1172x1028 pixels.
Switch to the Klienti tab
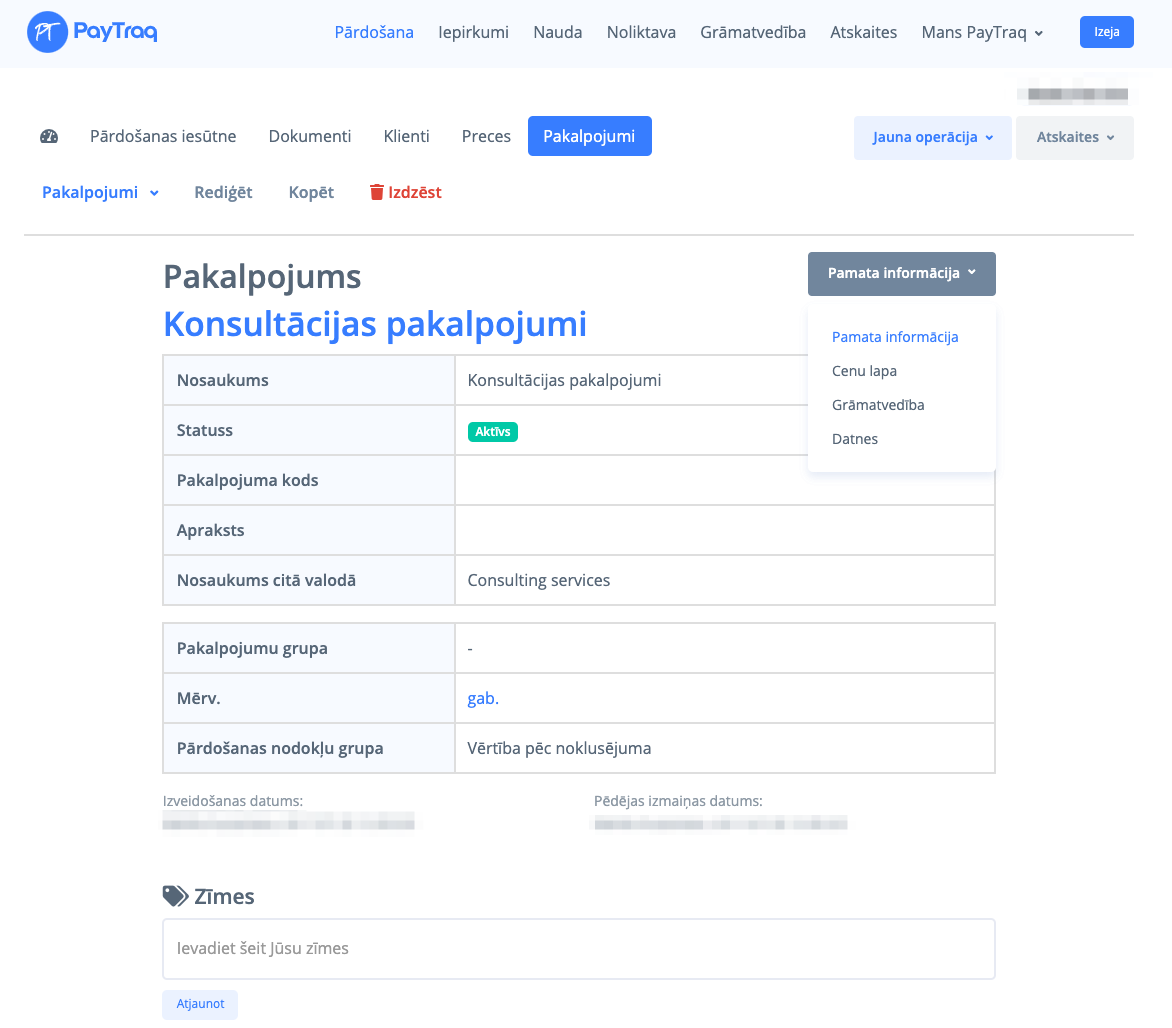(x=407, y=136)
